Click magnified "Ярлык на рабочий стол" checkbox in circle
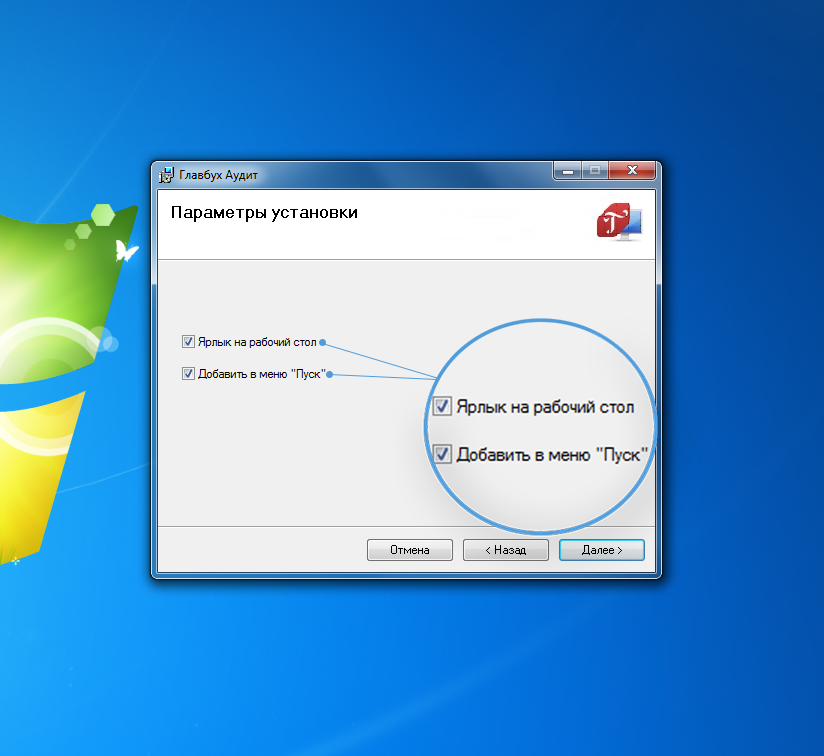 coord(442,407)
